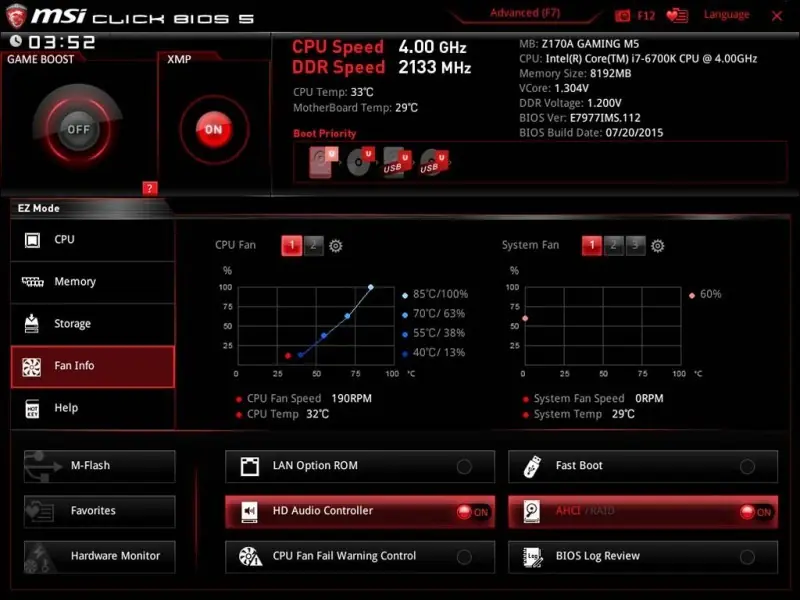Click the 70°C/63% point on CPU fan curve
Viewport: 800px width, 600px height.
(347, 316)
